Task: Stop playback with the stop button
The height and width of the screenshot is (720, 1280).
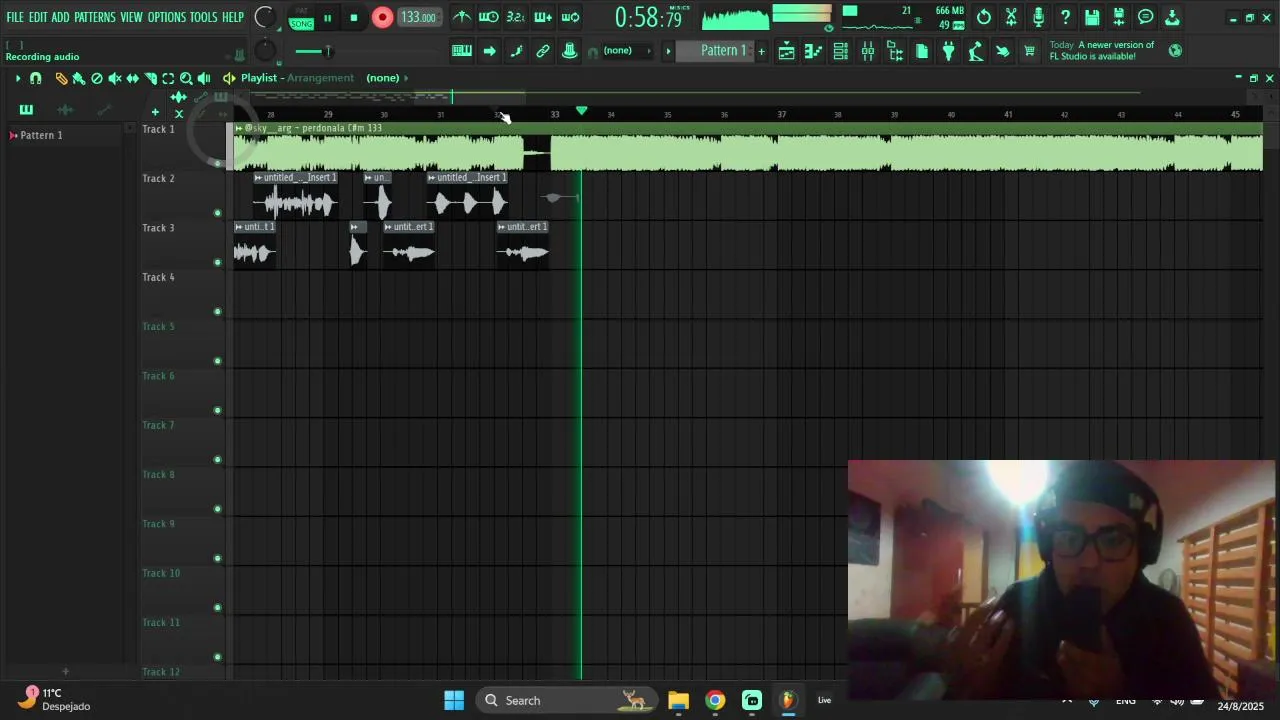Action: [x=354, y=18]
